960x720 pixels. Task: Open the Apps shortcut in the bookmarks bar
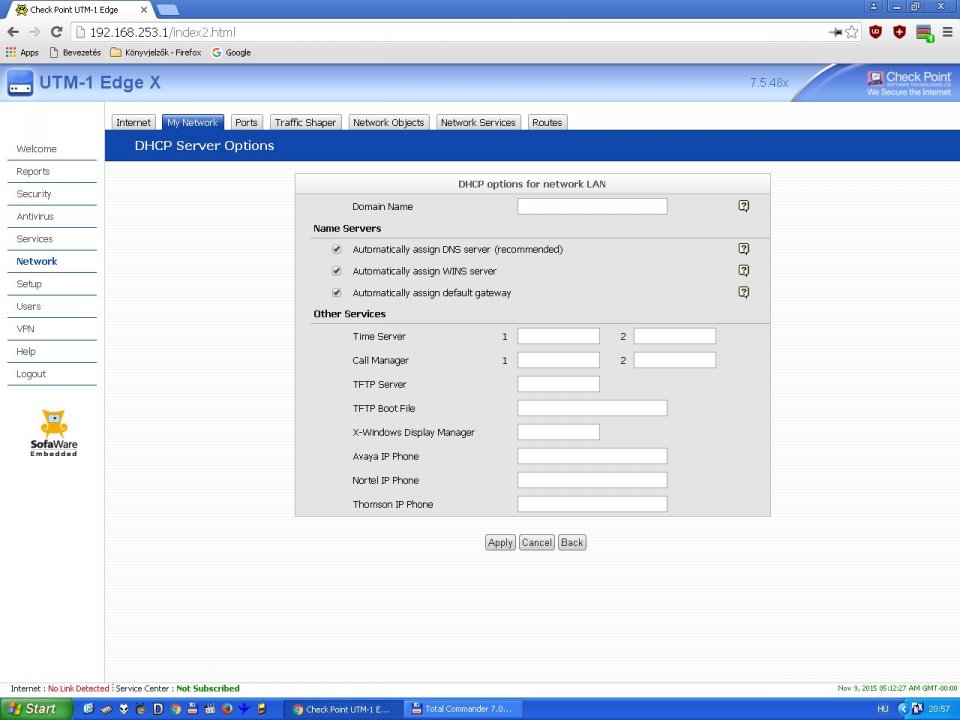coord(22,53)
